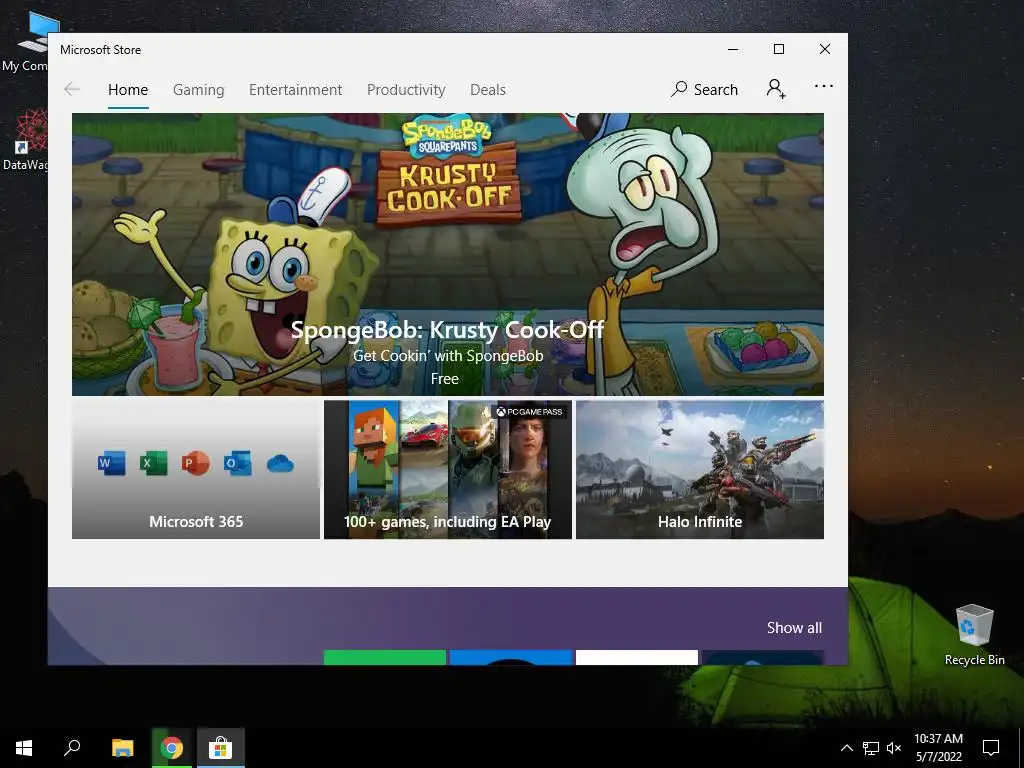Open the notification center icon

(991, 748)
